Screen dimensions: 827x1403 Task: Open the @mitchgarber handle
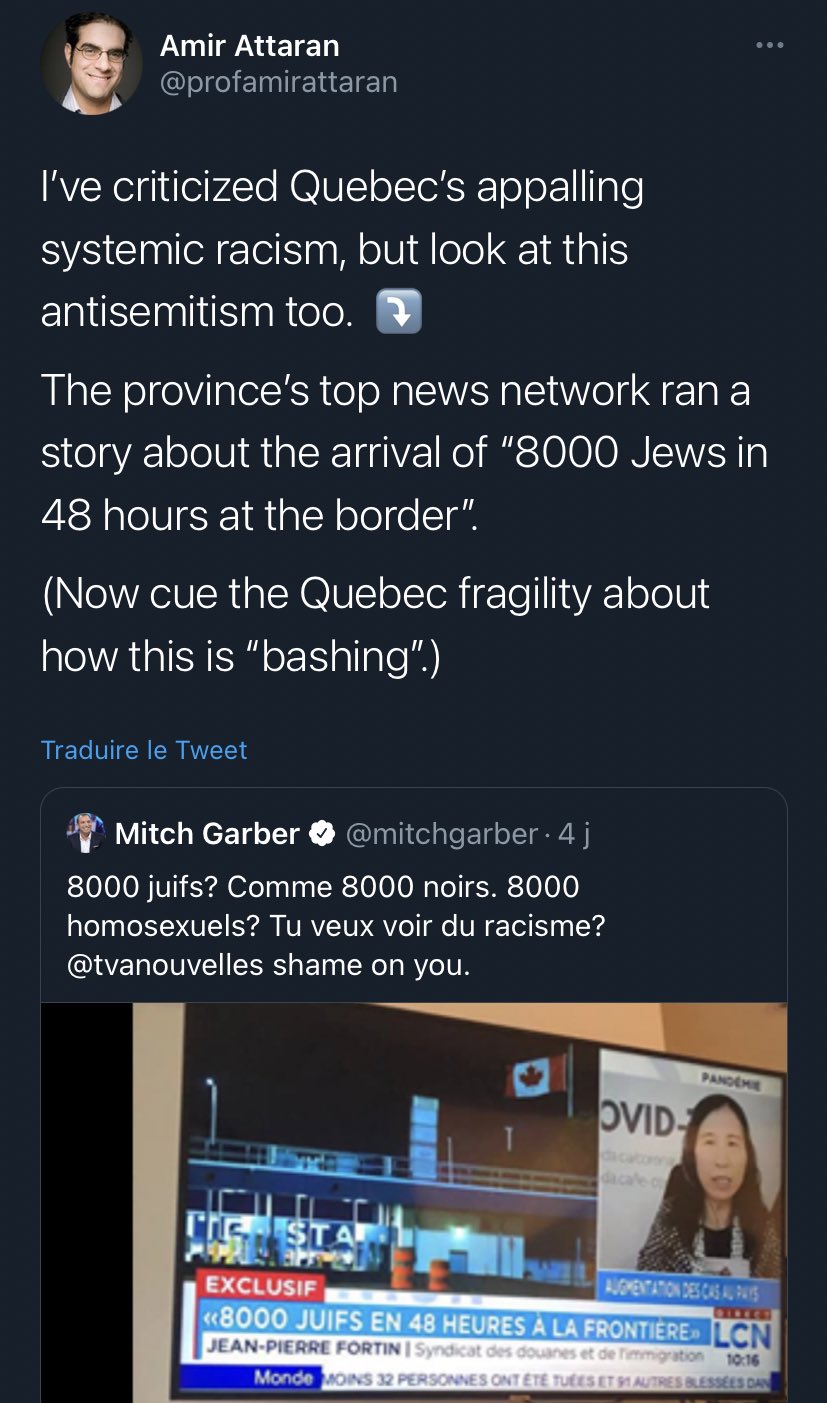[x=441, y=833]
